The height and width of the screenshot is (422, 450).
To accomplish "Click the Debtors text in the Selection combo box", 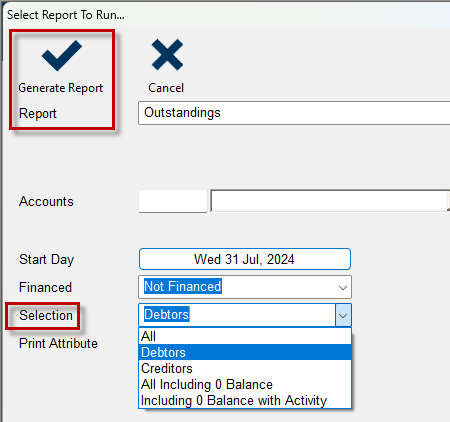I will [x=167, y=314].
